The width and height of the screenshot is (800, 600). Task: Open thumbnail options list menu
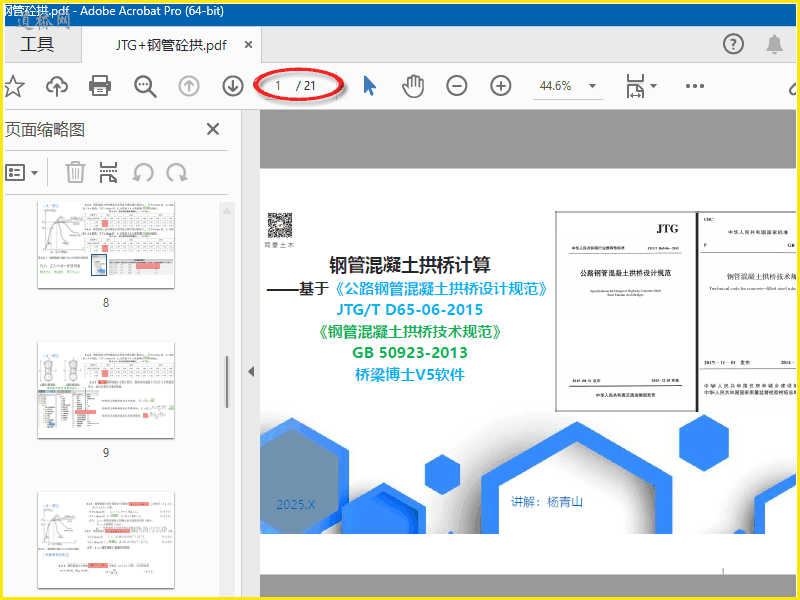(21, 172)
